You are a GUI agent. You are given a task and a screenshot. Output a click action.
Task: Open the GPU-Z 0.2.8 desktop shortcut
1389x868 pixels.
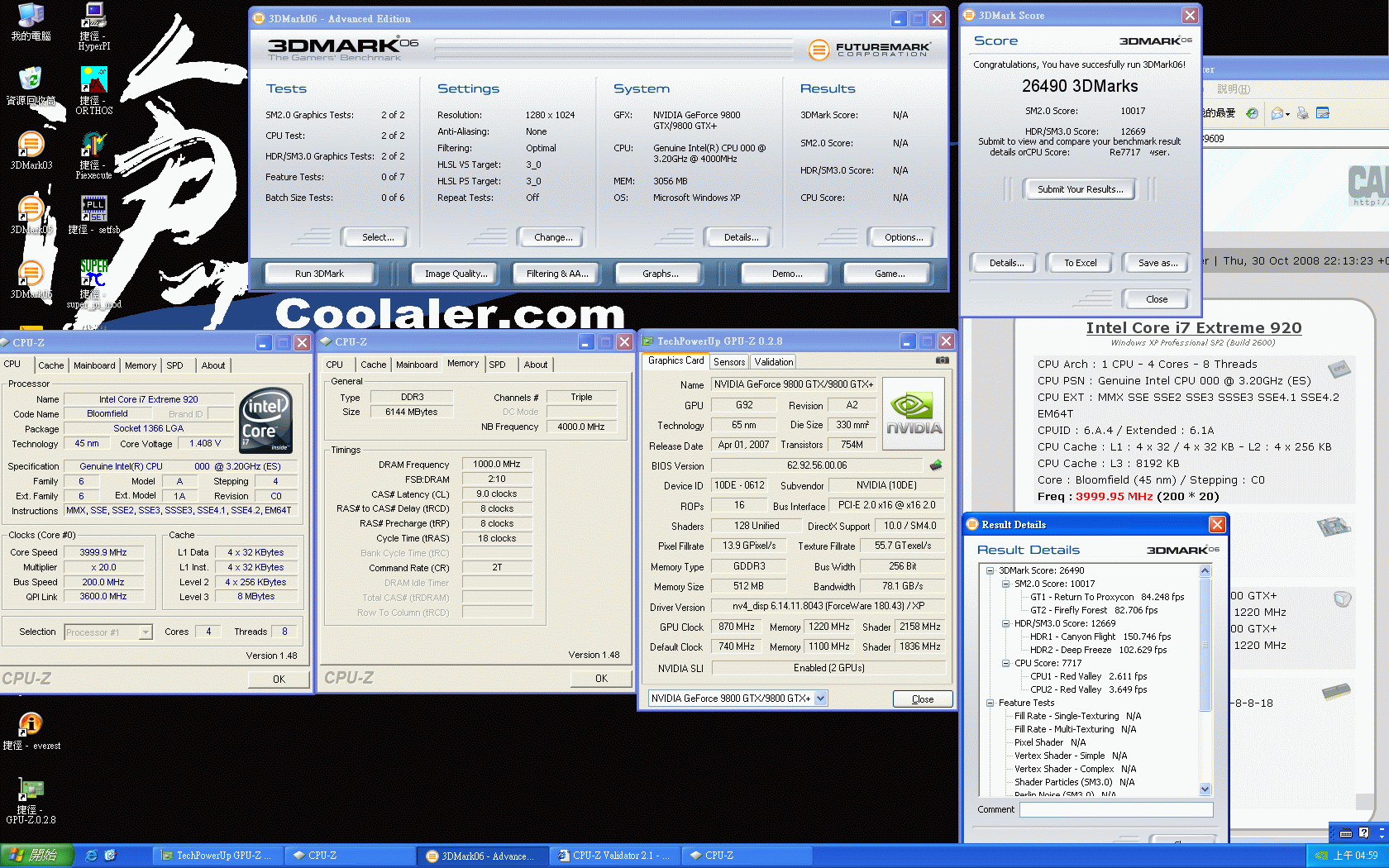[x=31, y=800]
